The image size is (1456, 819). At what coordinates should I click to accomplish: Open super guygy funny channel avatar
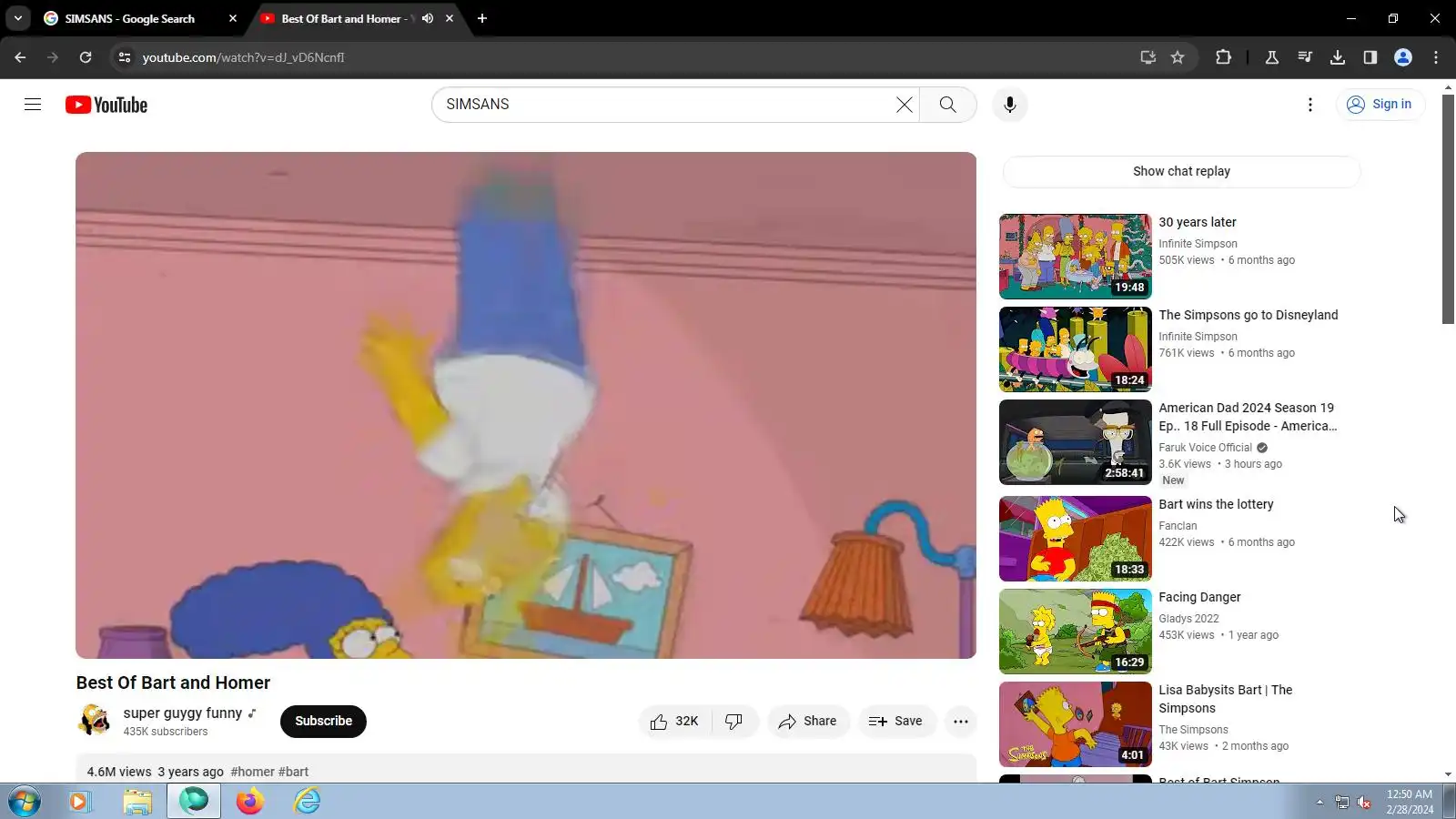[x=94, y=721]
